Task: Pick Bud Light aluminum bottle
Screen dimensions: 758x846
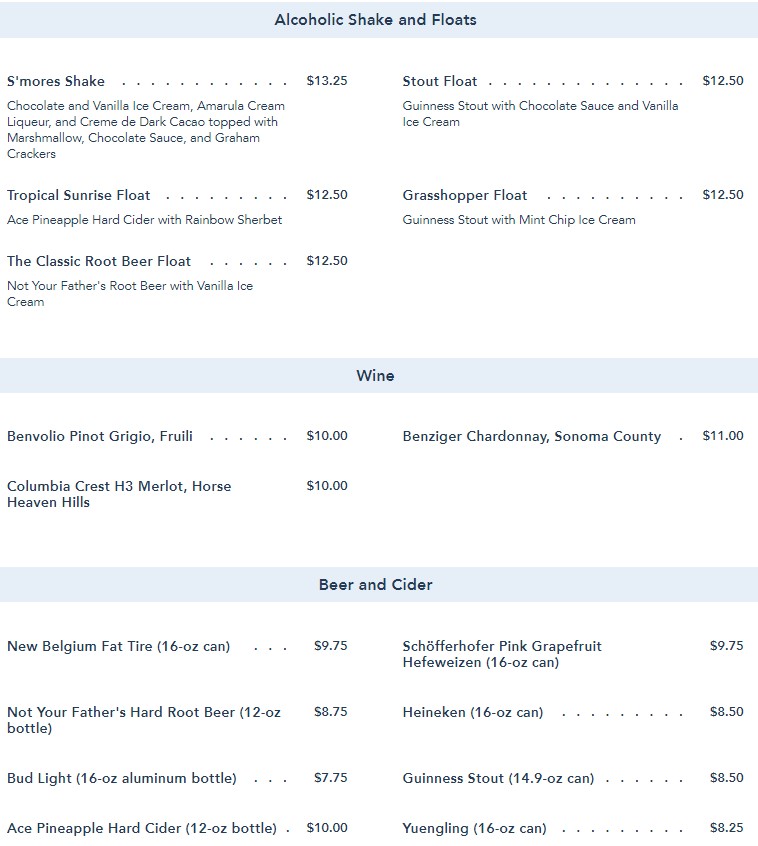Action: pos(122,778)
